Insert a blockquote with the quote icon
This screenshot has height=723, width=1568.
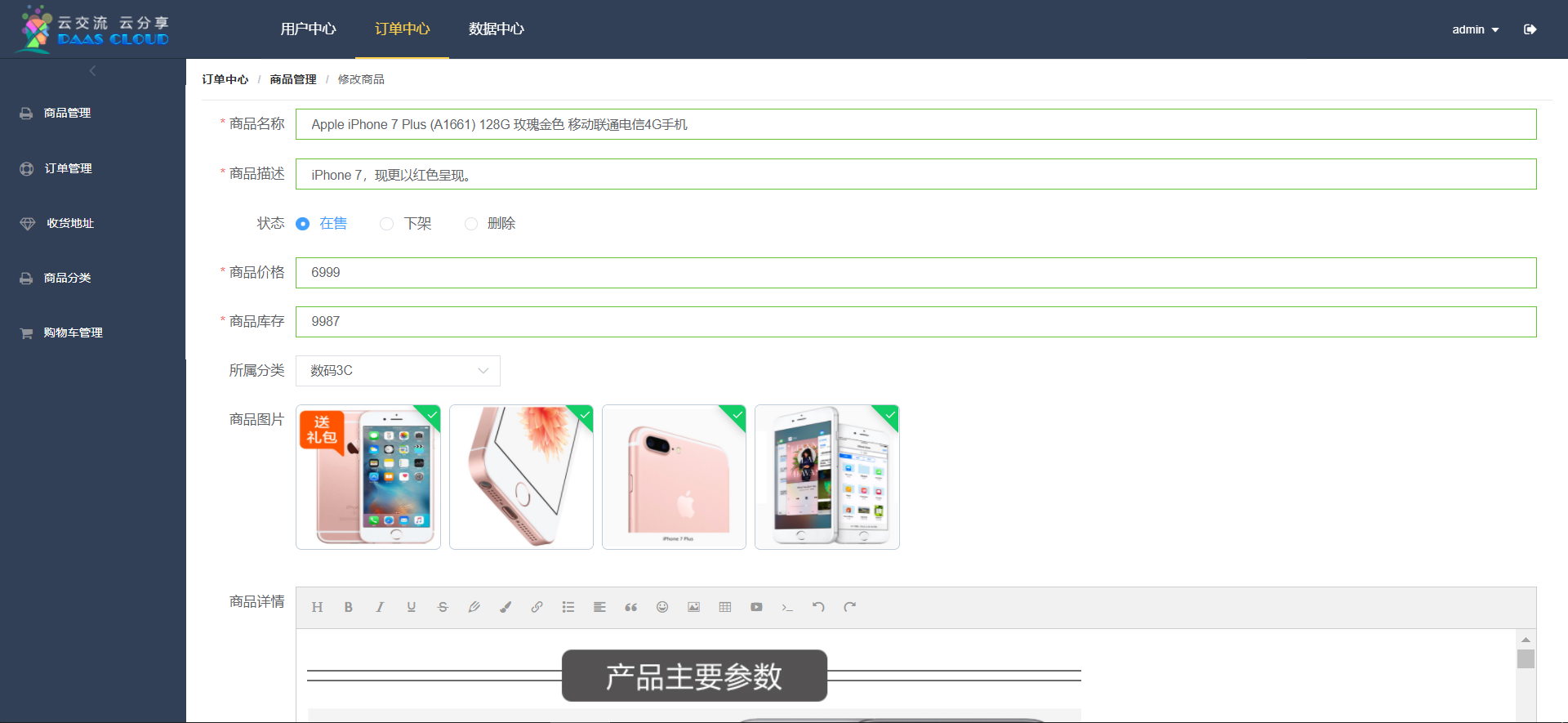pyautogui.click(x=630, y=607)
